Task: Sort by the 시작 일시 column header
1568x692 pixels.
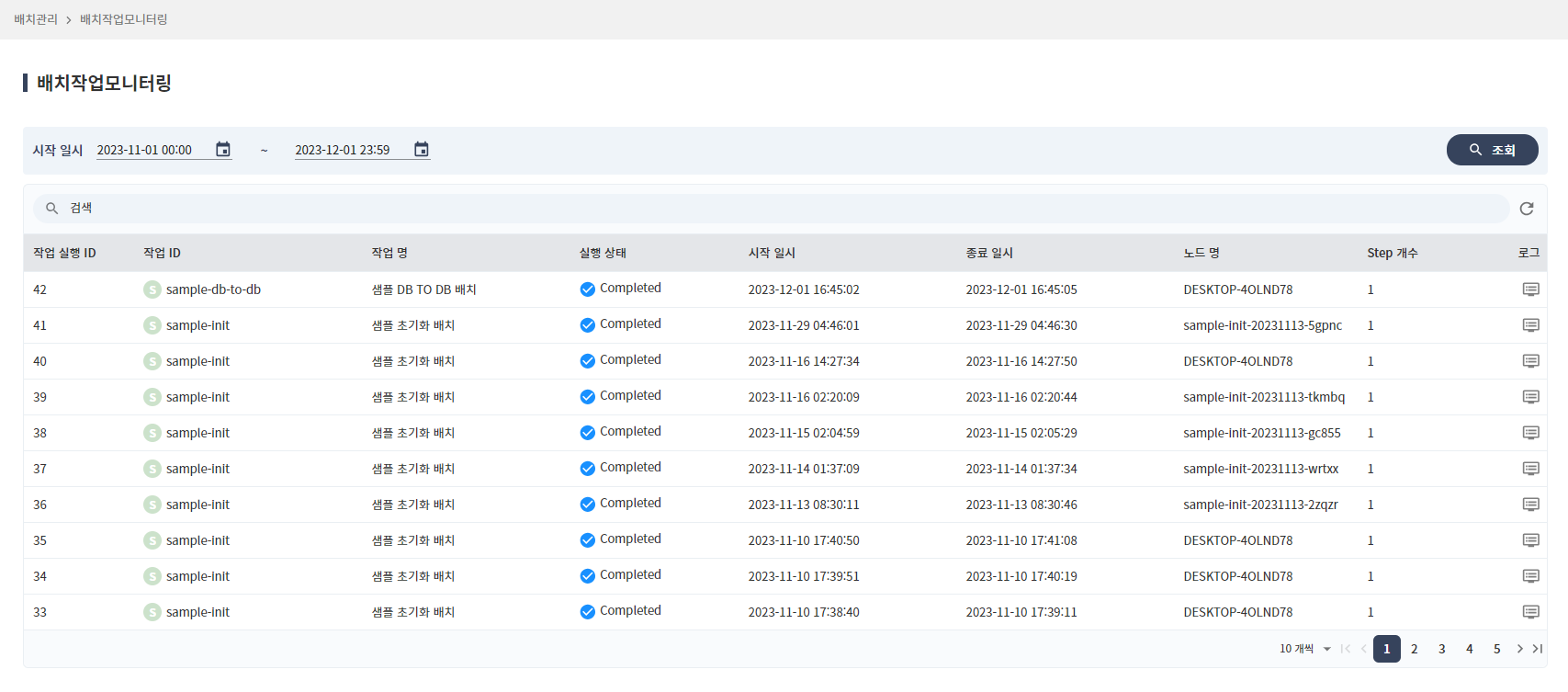Action: point(772,253)
